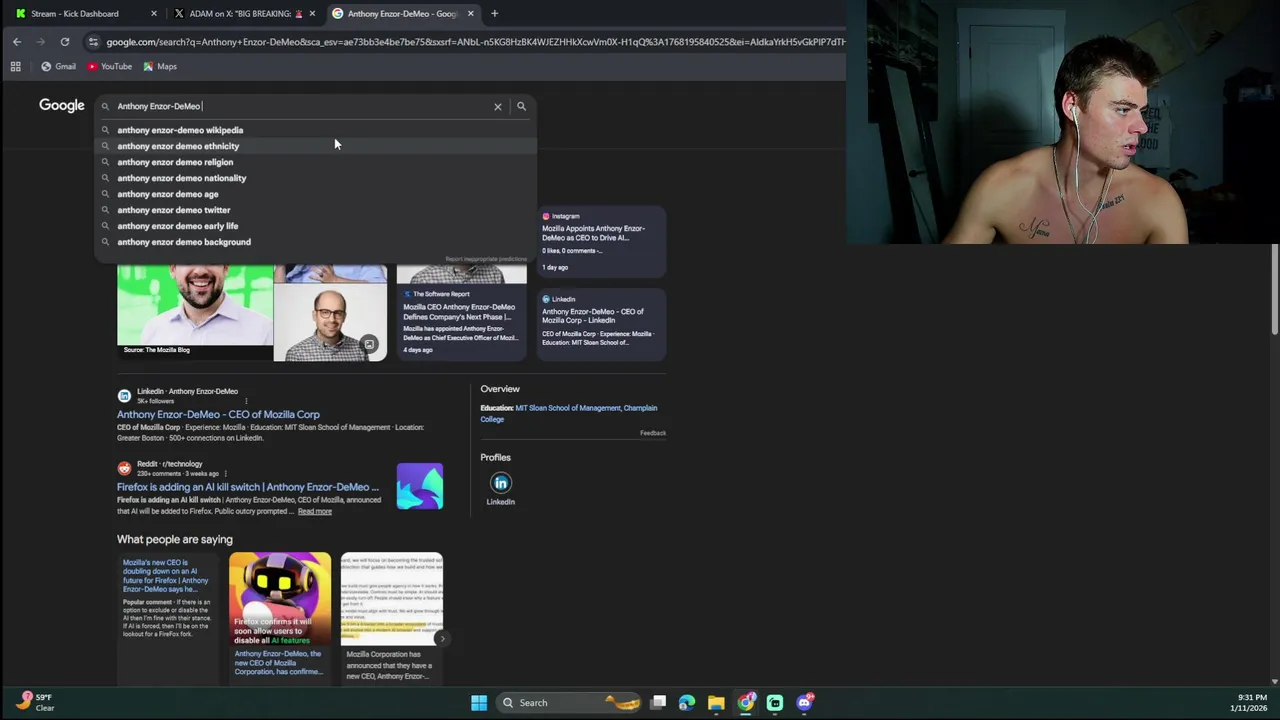The height and width of the screenshot is (720, 1280).
Task: Open a new browser tab
Action: [494, 13]
